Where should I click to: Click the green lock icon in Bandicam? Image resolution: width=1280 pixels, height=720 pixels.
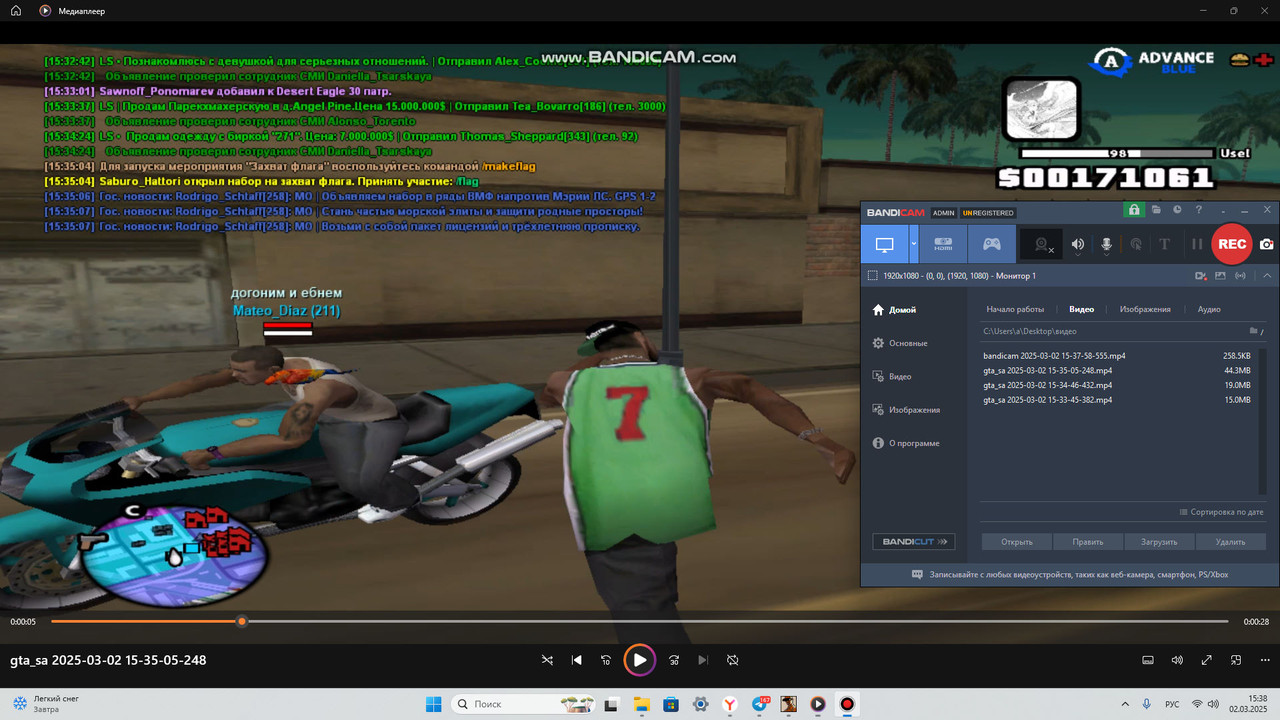tap(1133, 210)
